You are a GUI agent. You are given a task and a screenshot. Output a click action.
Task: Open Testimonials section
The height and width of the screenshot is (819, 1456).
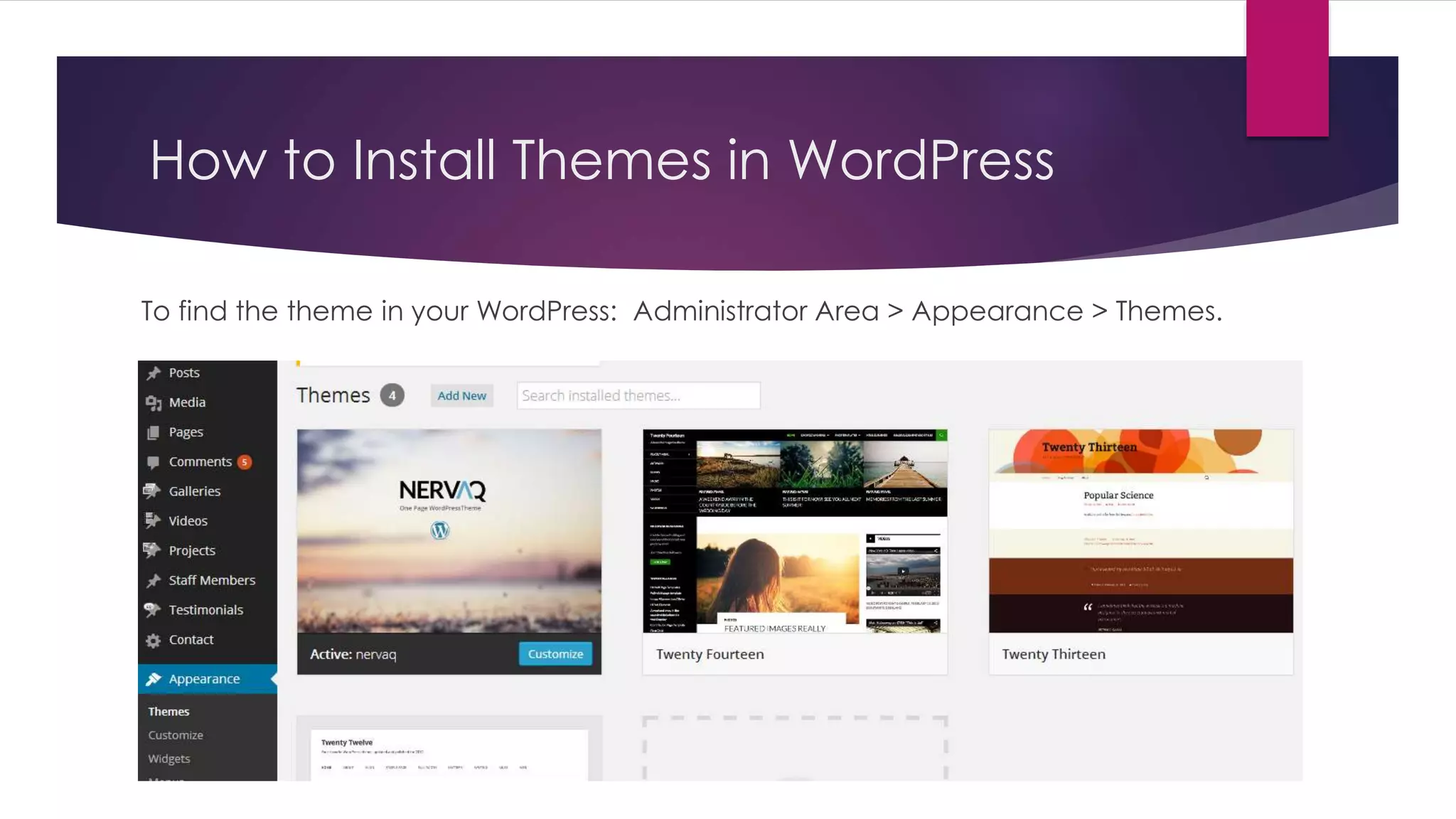coord(208,610)
